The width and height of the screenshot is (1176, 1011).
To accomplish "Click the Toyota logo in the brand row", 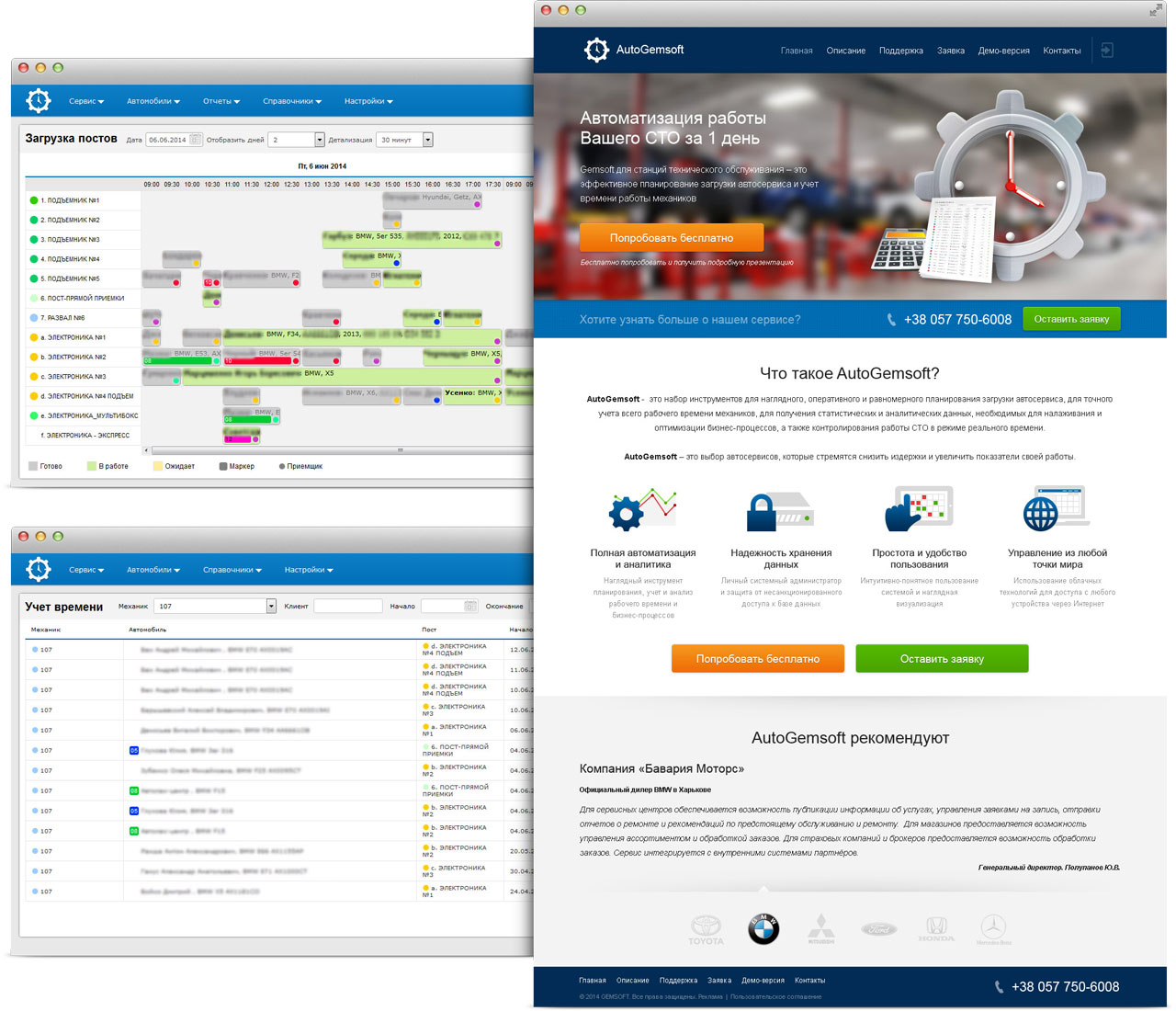I will coord(706,929).
